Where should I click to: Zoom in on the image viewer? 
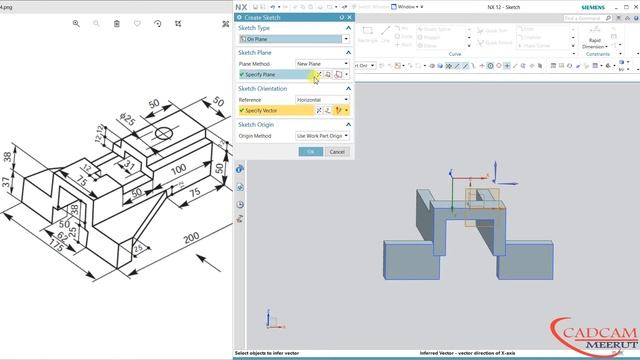(76, 24)
